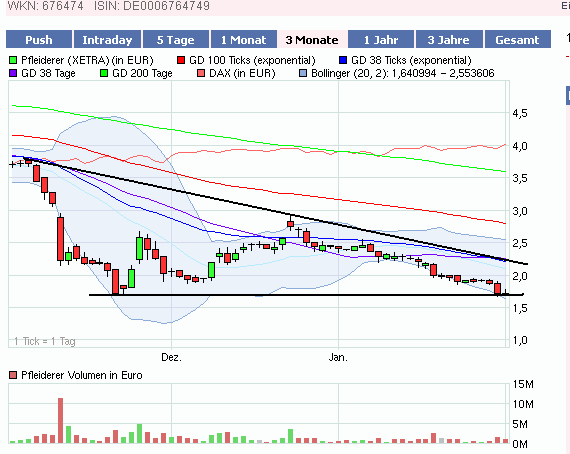This screenshot has width=570, height=454.
Task: Click the 0M volume axis value
Action: (x=520, y=444)
